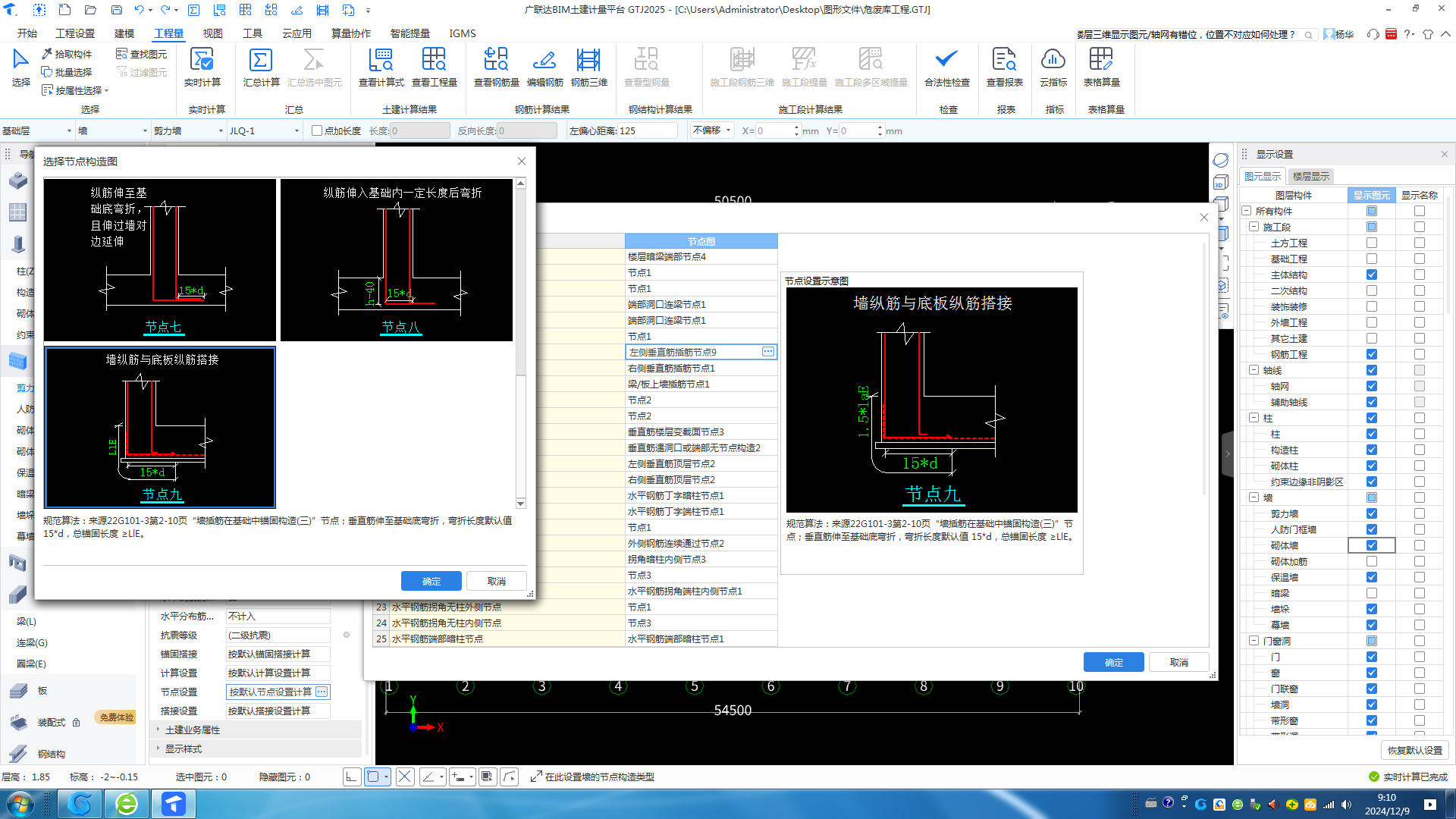Click the node thumbnail list scrollbar

[x=520, y=281]
